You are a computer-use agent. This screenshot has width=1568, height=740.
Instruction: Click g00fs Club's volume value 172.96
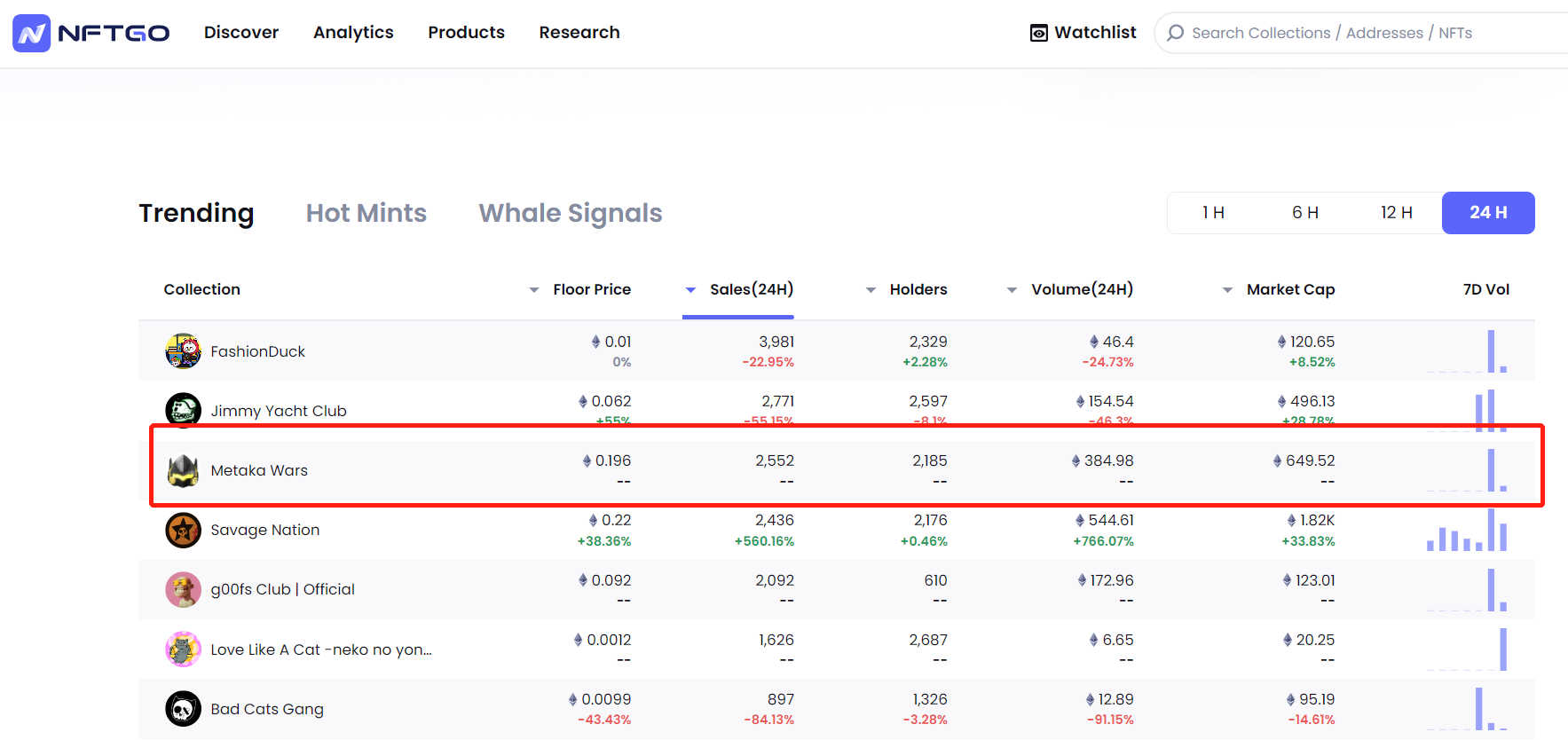[1112, 580]
